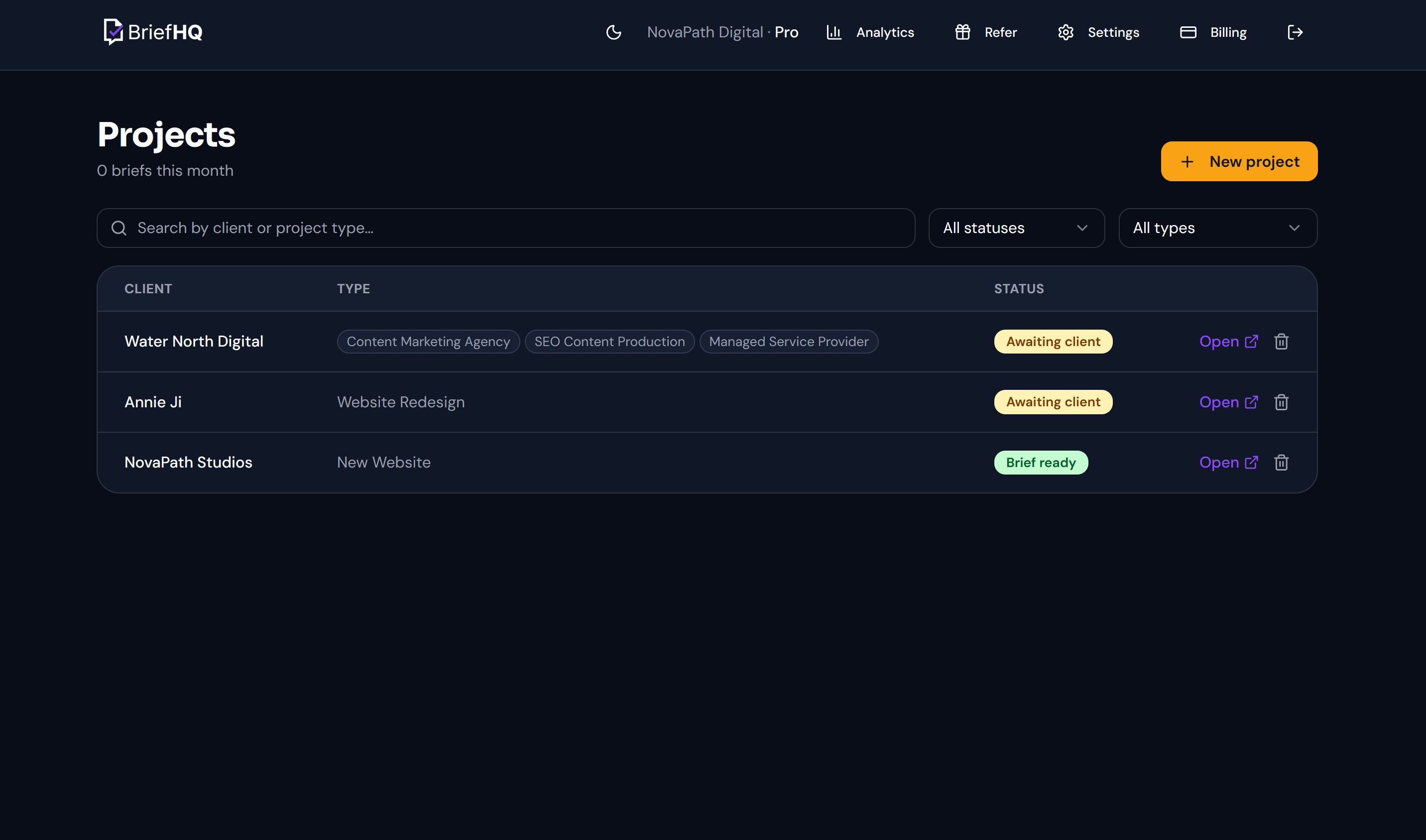Viewport: 1426px width, 840px height.
Task: Click the Brief ready status badge
Action: coord(1041,463)
